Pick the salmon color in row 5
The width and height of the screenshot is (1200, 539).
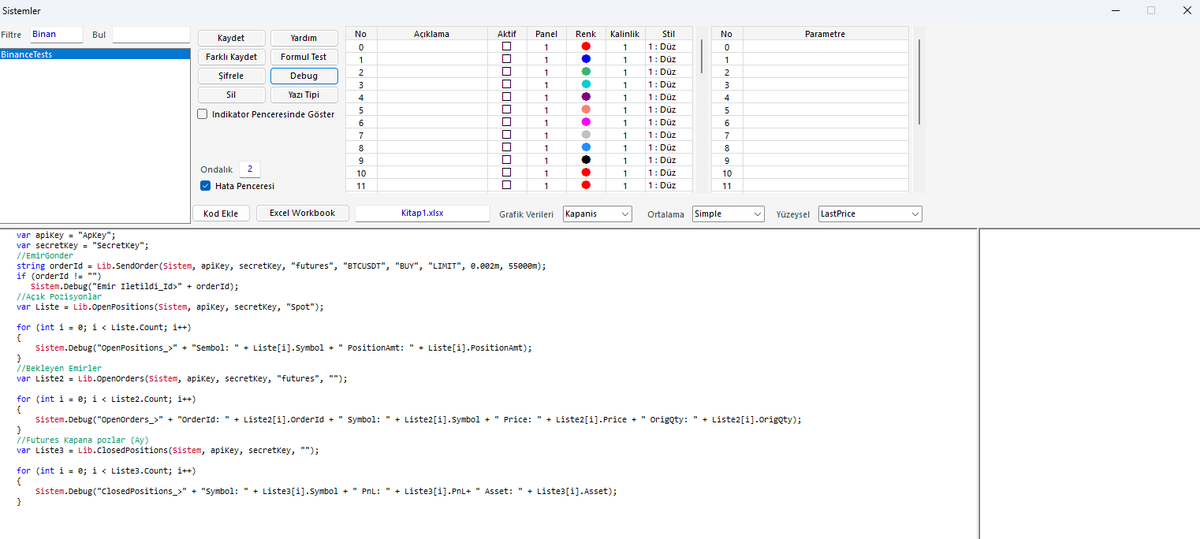click(586, 110)
